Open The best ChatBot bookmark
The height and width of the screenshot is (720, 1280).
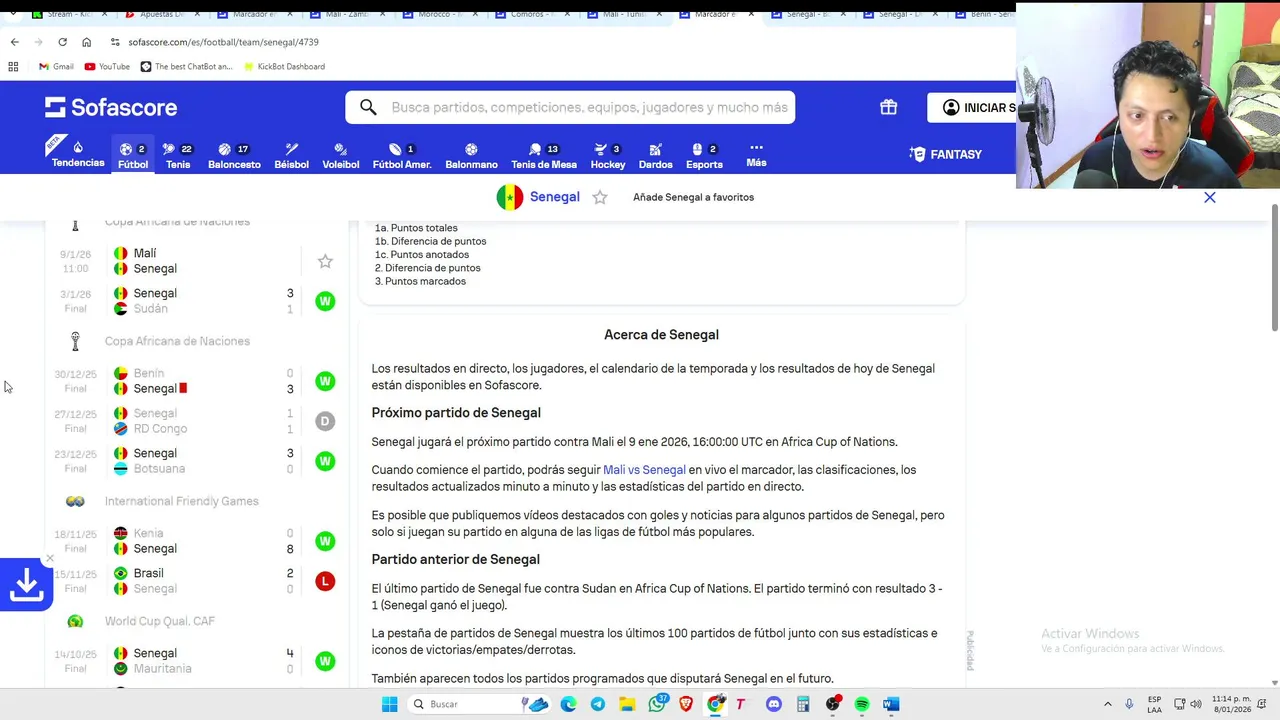(186, 66)
